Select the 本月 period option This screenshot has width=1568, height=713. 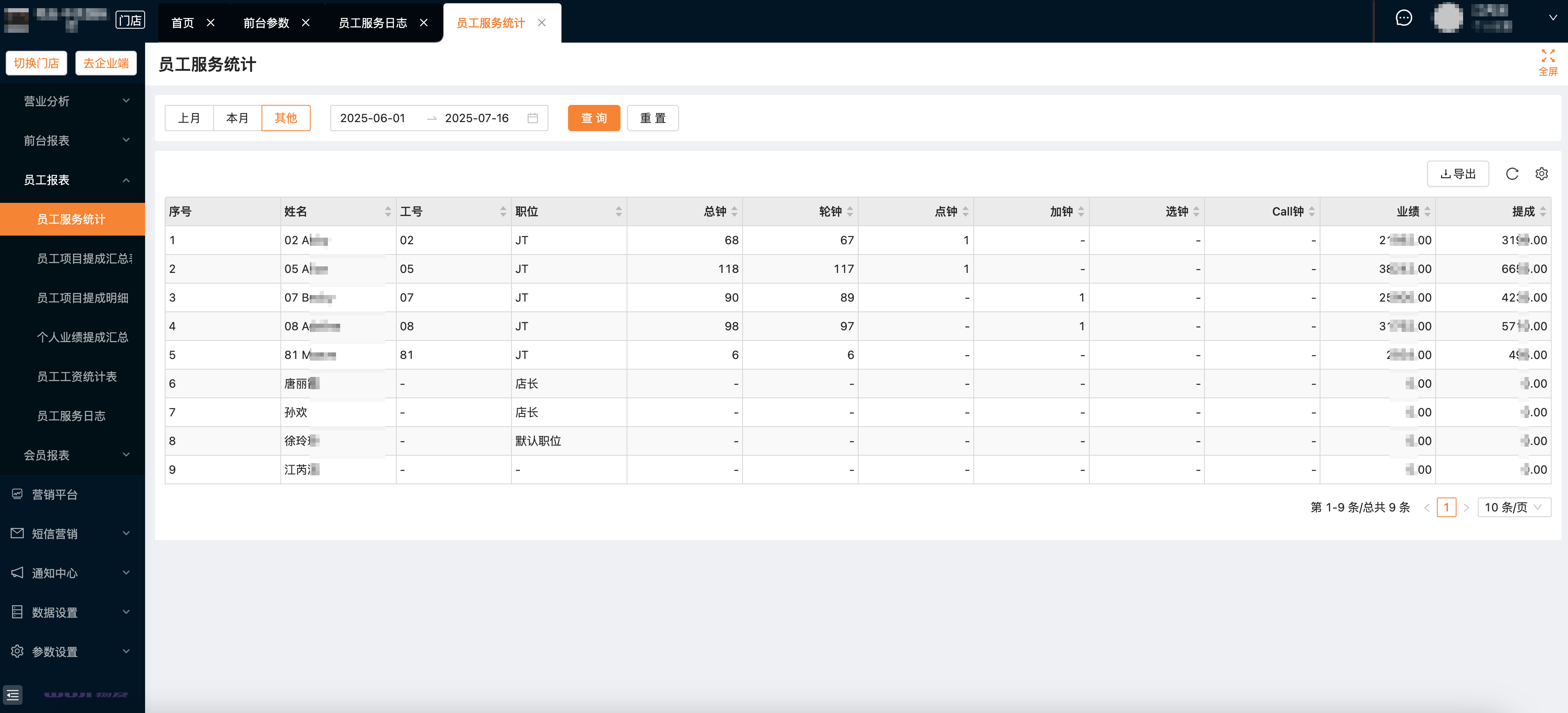tap(237, 118)
